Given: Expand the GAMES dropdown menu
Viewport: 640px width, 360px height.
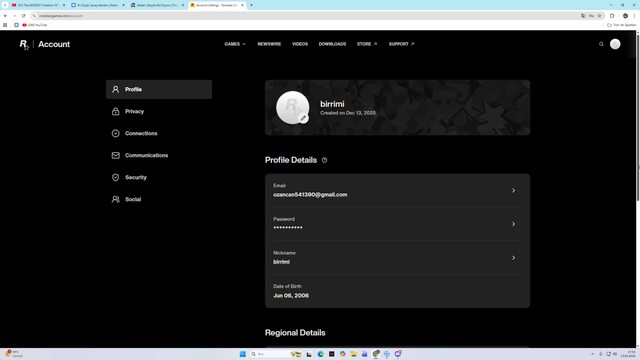Looking at the screenshot, I should pyautogui.click(x=235, y=44).
